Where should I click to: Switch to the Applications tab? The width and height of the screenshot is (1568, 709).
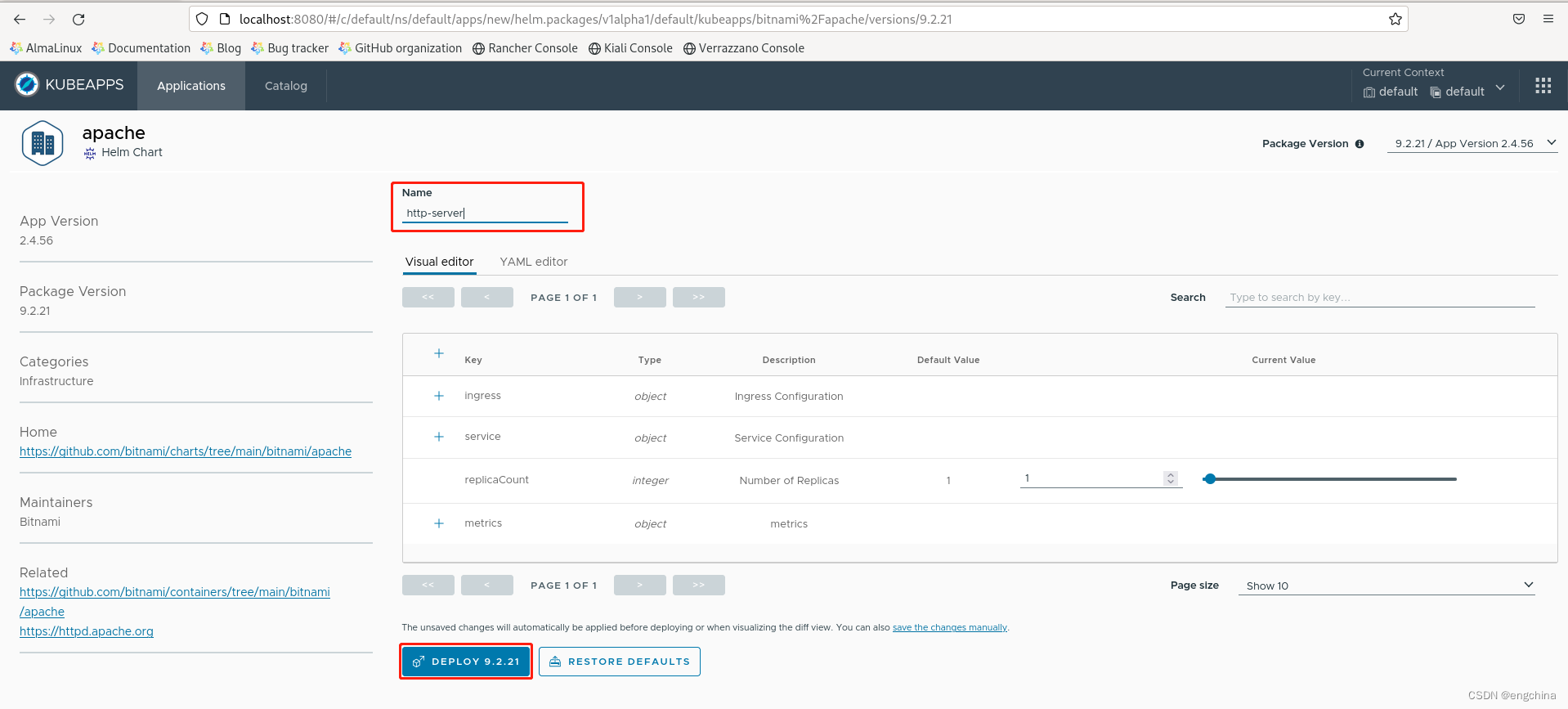coord(191,86)
